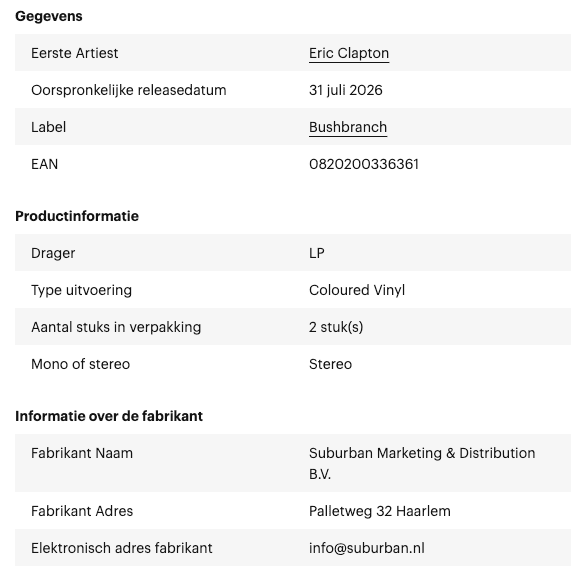
Task: Select the EAN number 0820200336361
Action: pos(364,164)
